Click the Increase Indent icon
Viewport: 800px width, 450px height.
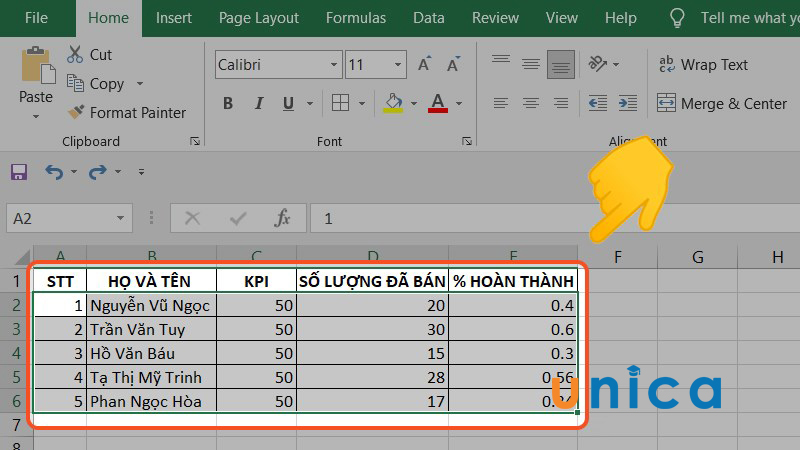(x=627, y=103)
